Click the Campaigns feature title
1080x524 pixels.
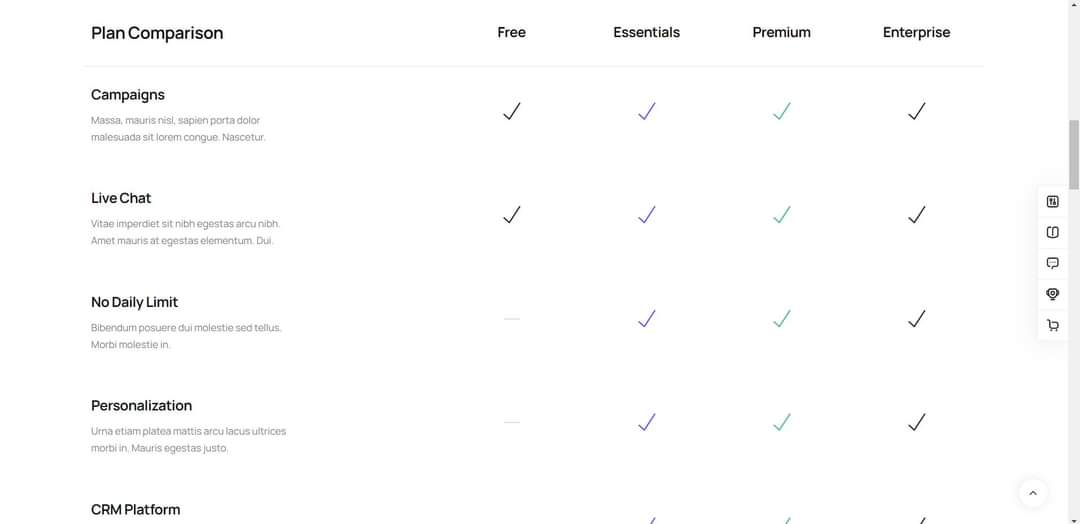(128, 95)
